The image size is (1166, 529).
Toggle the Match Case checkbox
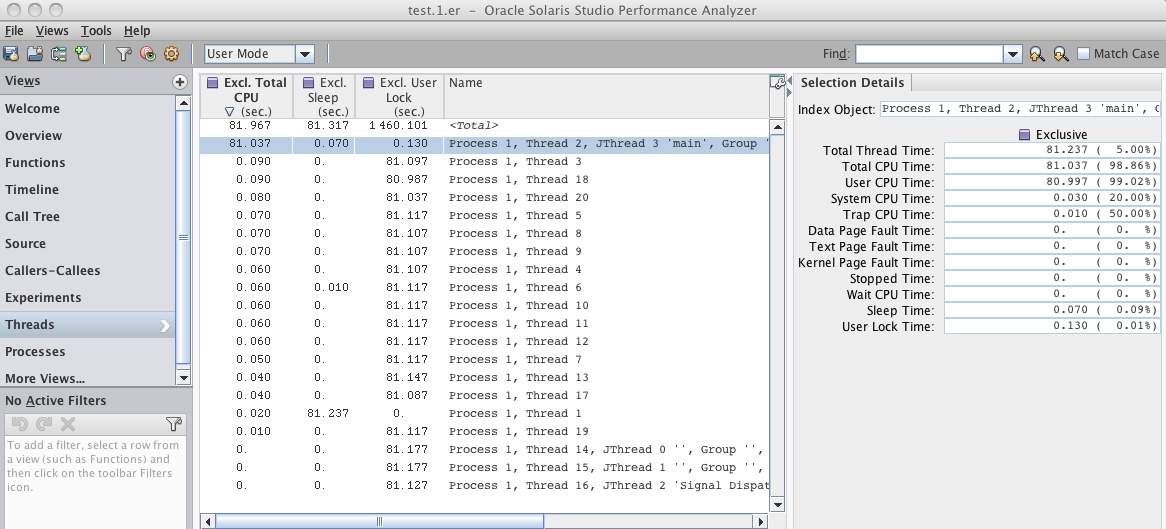coord(1083,54)
